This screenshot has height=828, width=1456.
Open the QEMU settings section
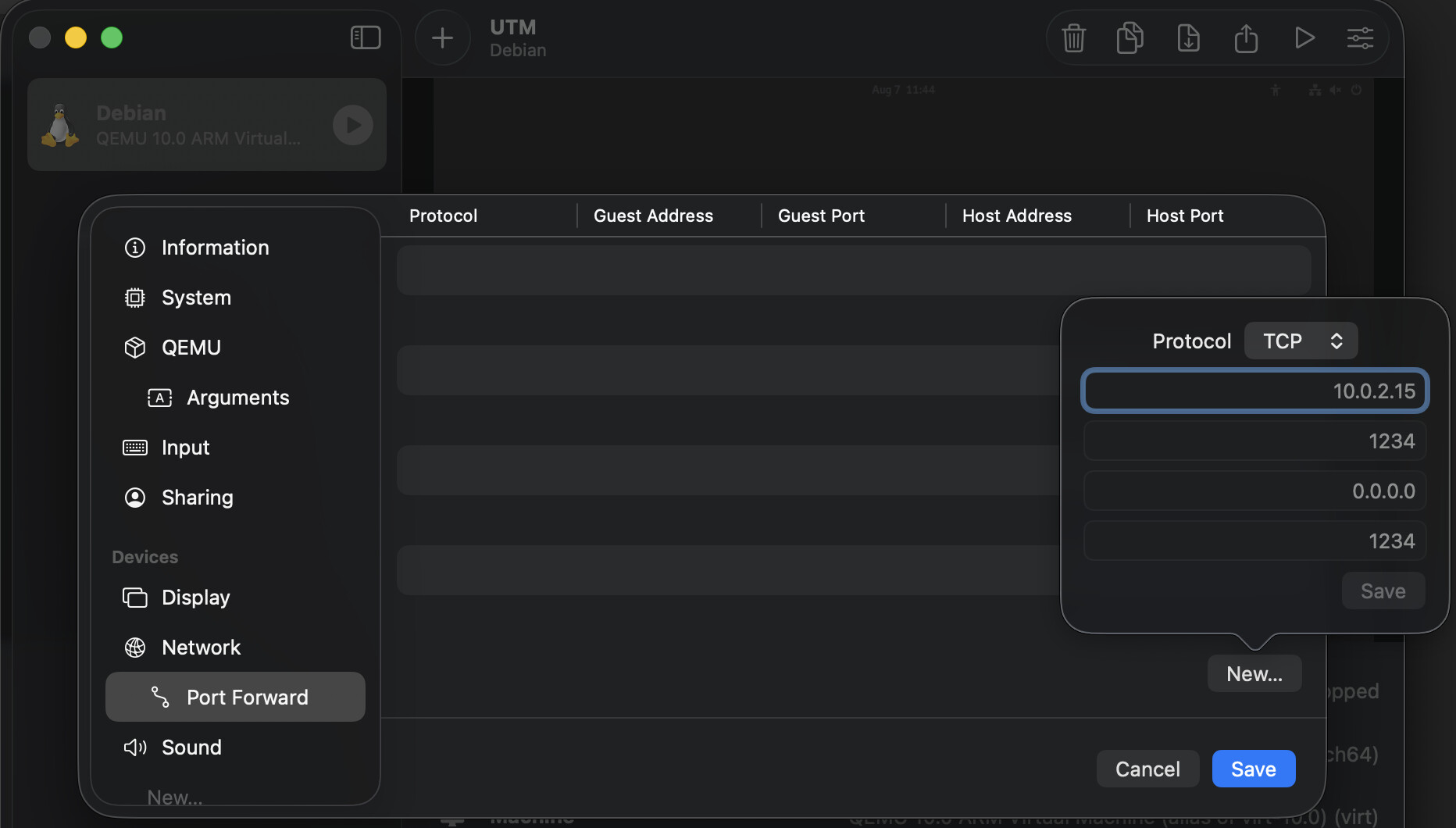235,348
